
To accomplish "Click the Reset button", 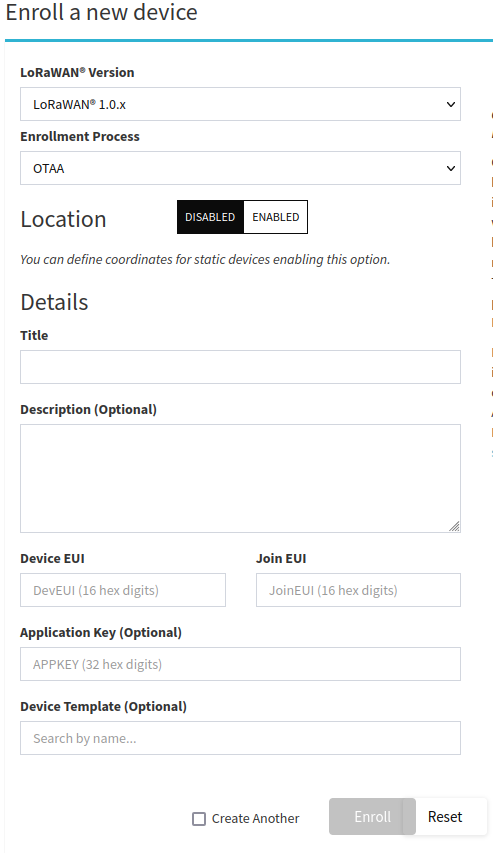I will coord(445,817).
